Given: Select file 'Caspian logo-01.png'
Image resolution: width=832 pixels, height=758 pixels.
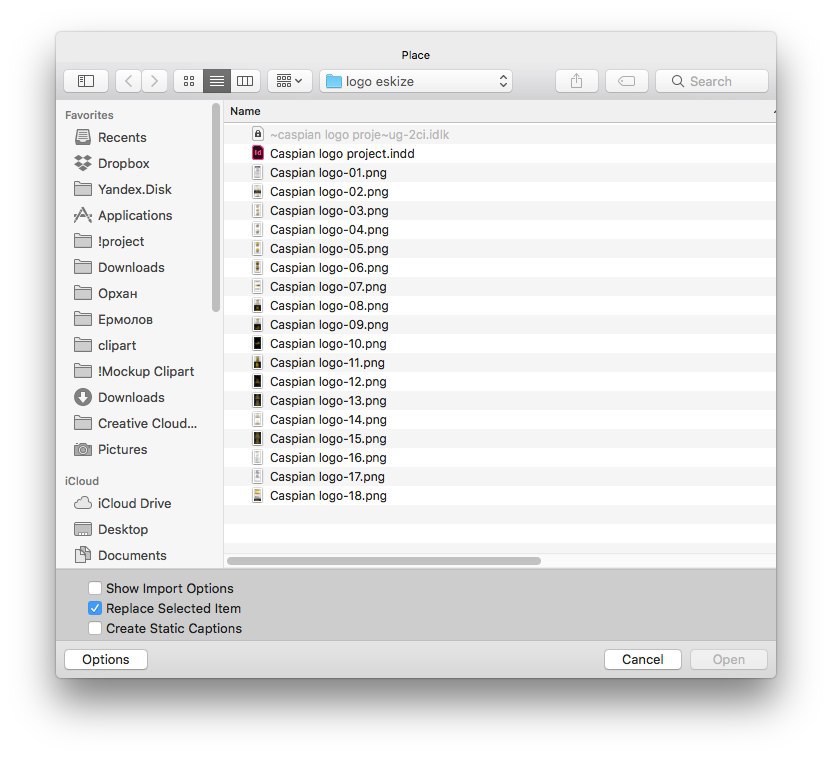Looking at the screenshot, I should pyautogui.click(x=499, y=172).
